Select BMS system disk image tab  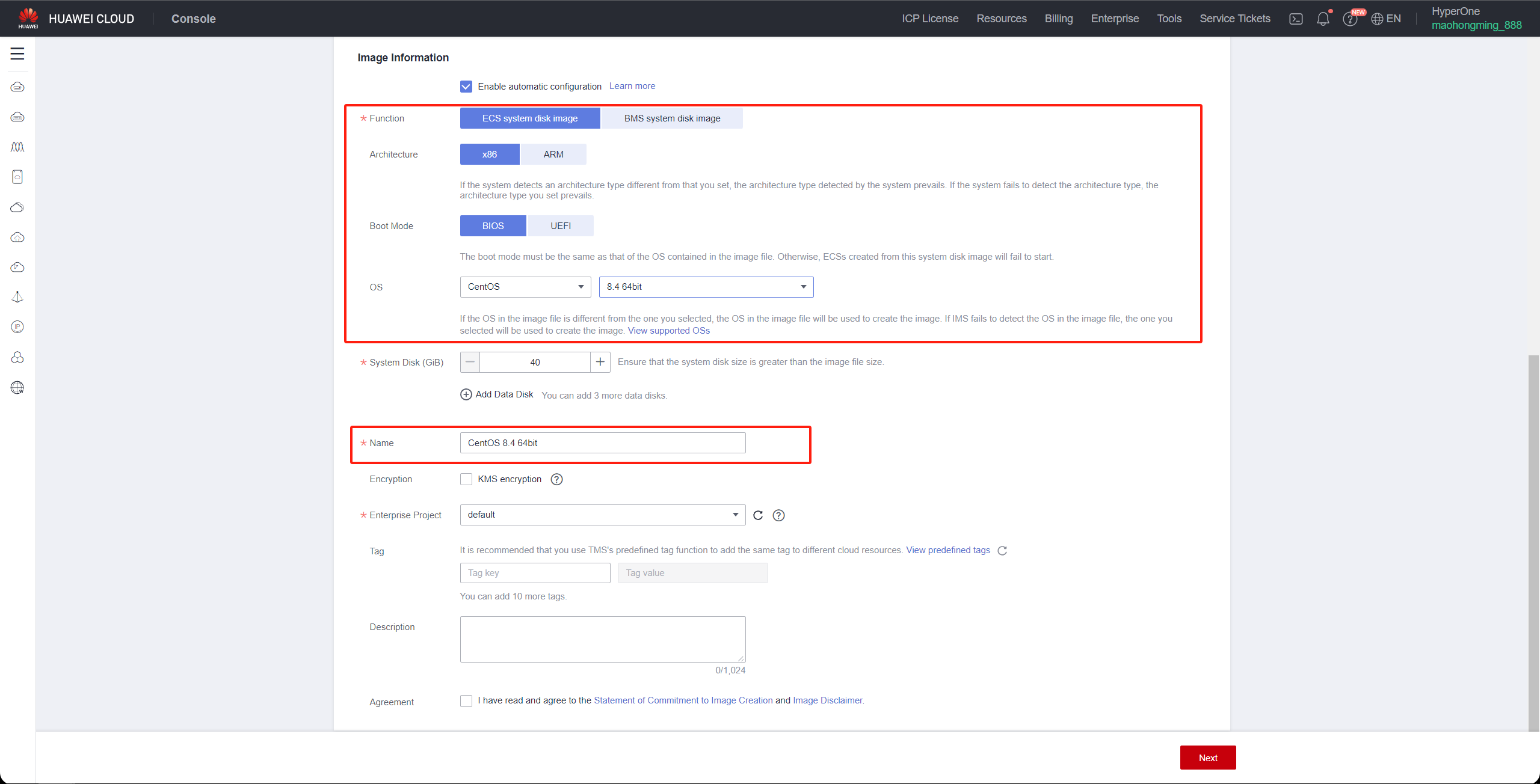(x=672, y=118)
